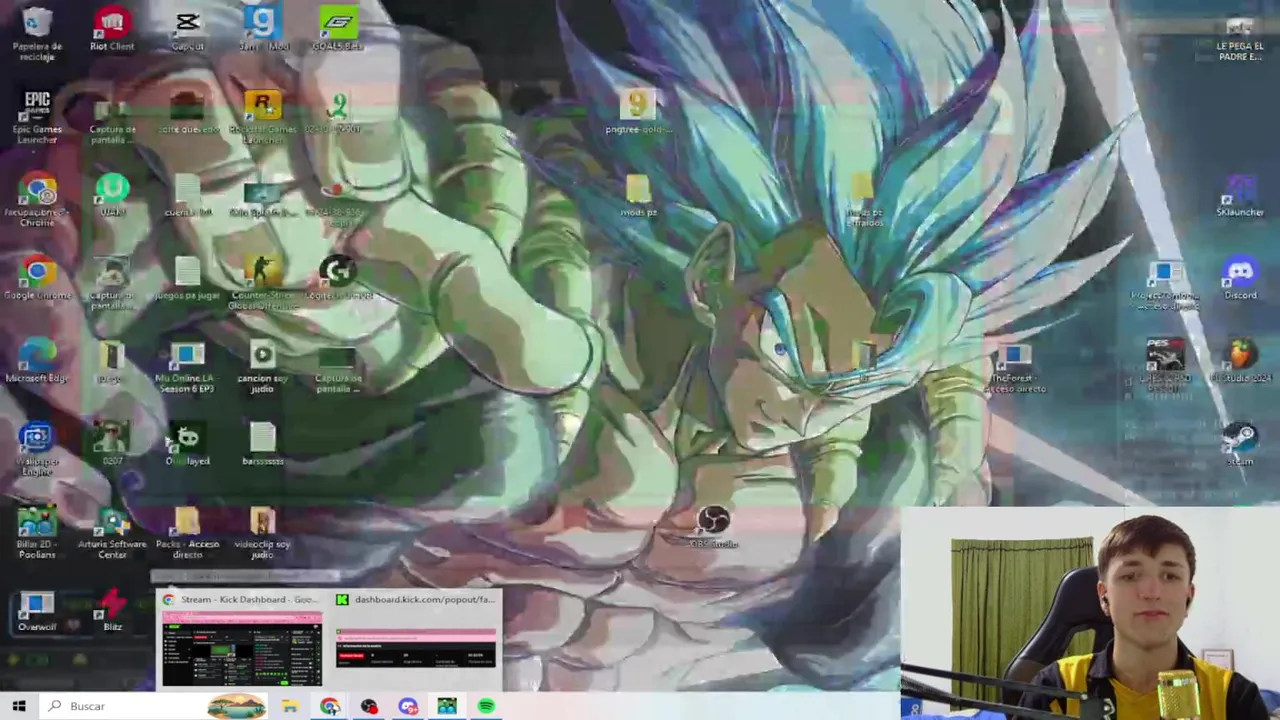Image resolution: width=1280 pixels, height=720 pixels.
Task: Open the GOALS Beta shortcut
Action: click(x=337, y=30)
